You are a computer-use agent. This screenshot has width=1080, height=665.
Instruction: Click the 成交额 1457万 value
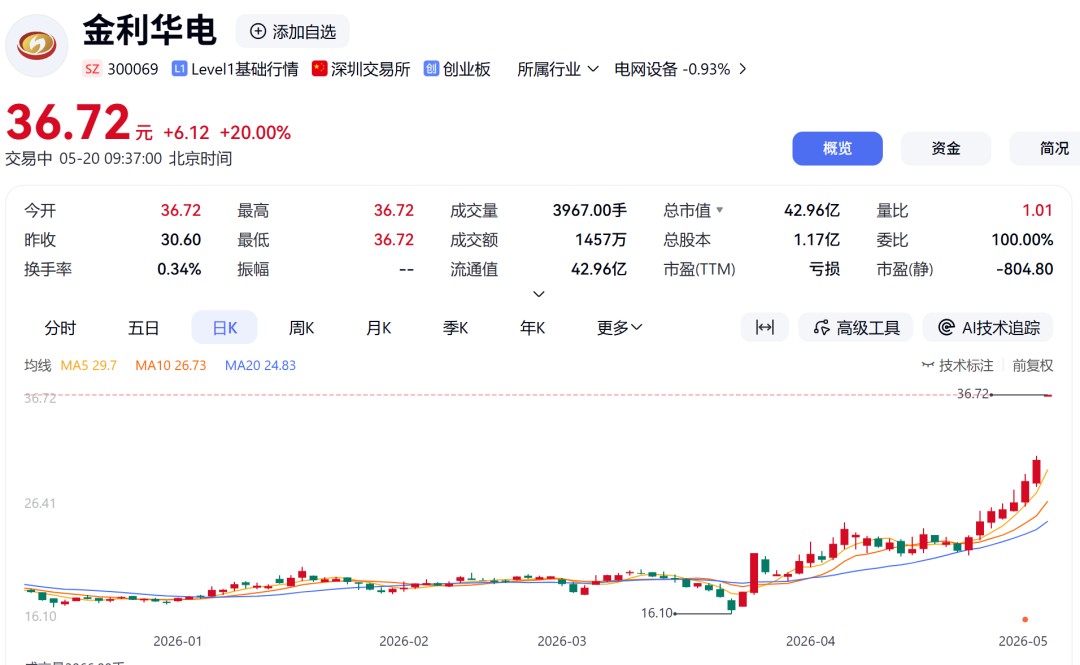[601, 240]
